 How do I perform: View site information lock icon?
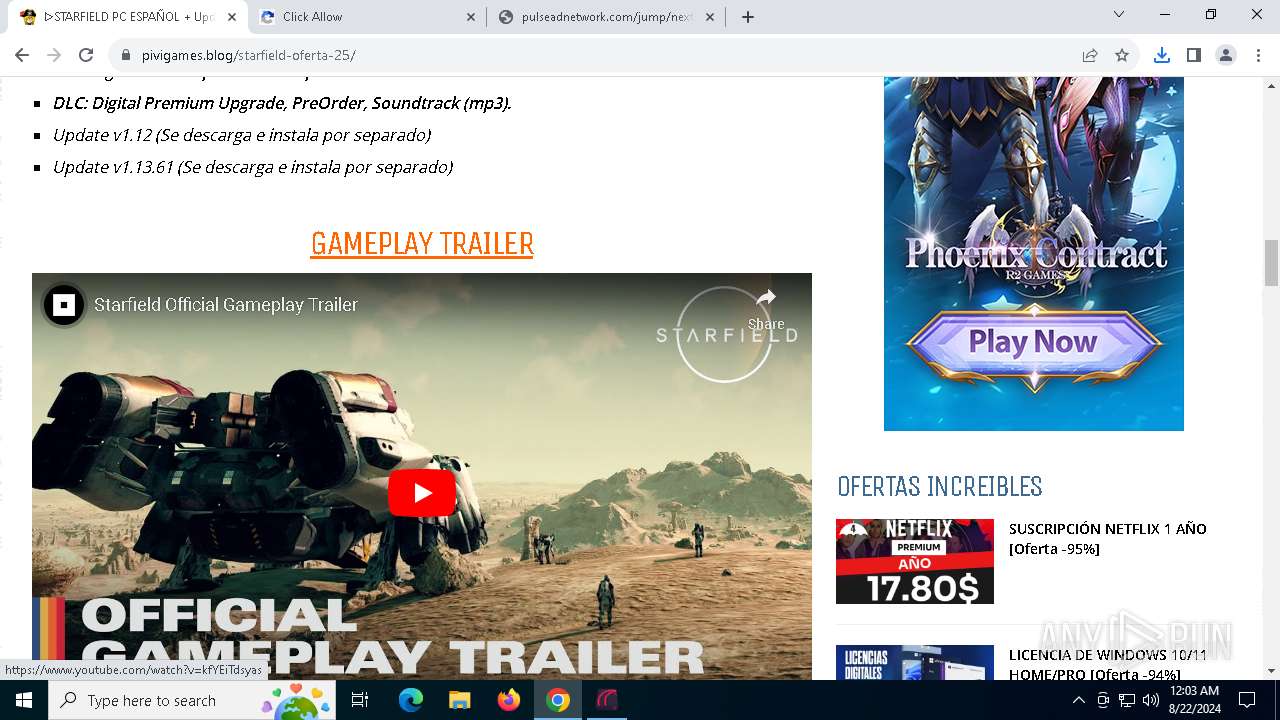click(125, 55)
